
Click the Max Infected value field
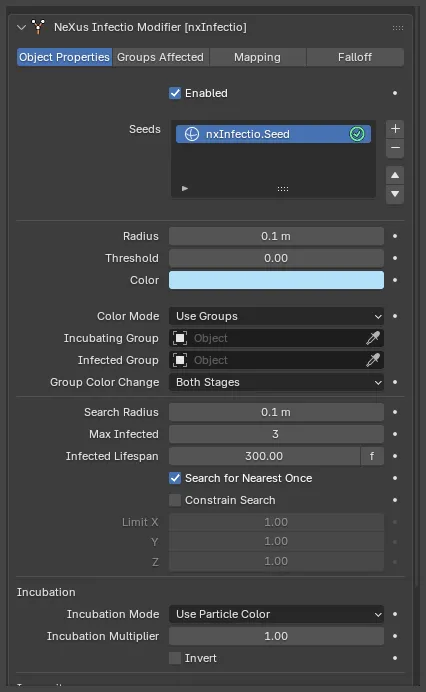[276, 434]
